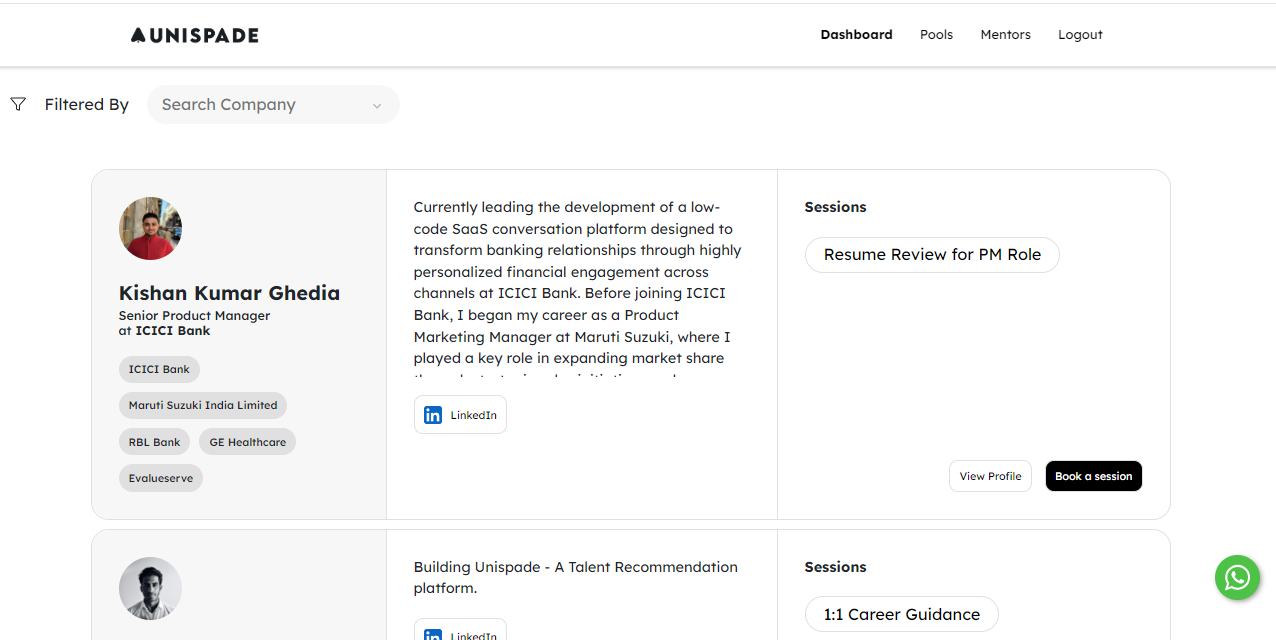Go to the Dashboard menu item

click(x=856, y=34)
